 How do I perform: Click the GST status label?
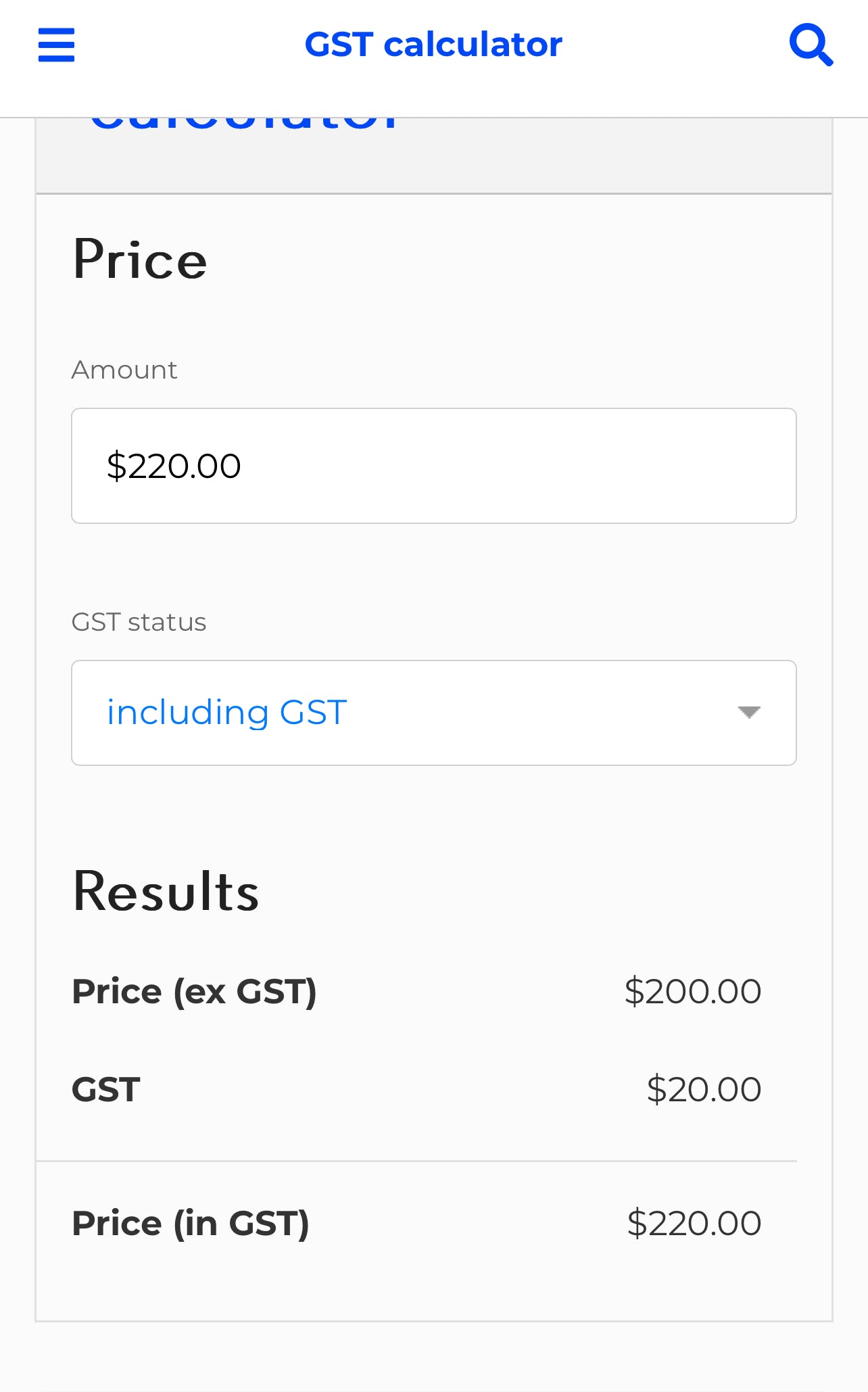coord(139,622)
